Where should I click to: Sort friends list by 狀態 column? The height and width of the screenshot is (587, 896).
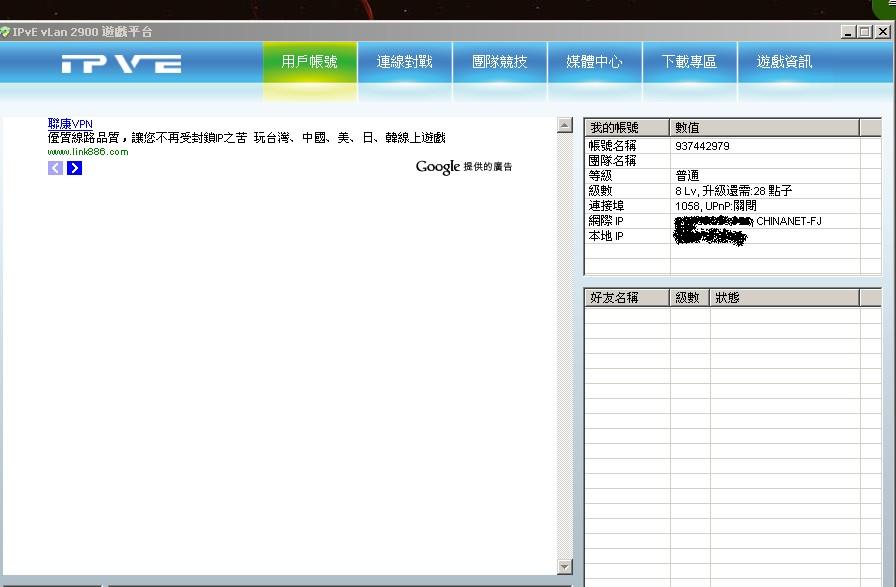point(784,298)
